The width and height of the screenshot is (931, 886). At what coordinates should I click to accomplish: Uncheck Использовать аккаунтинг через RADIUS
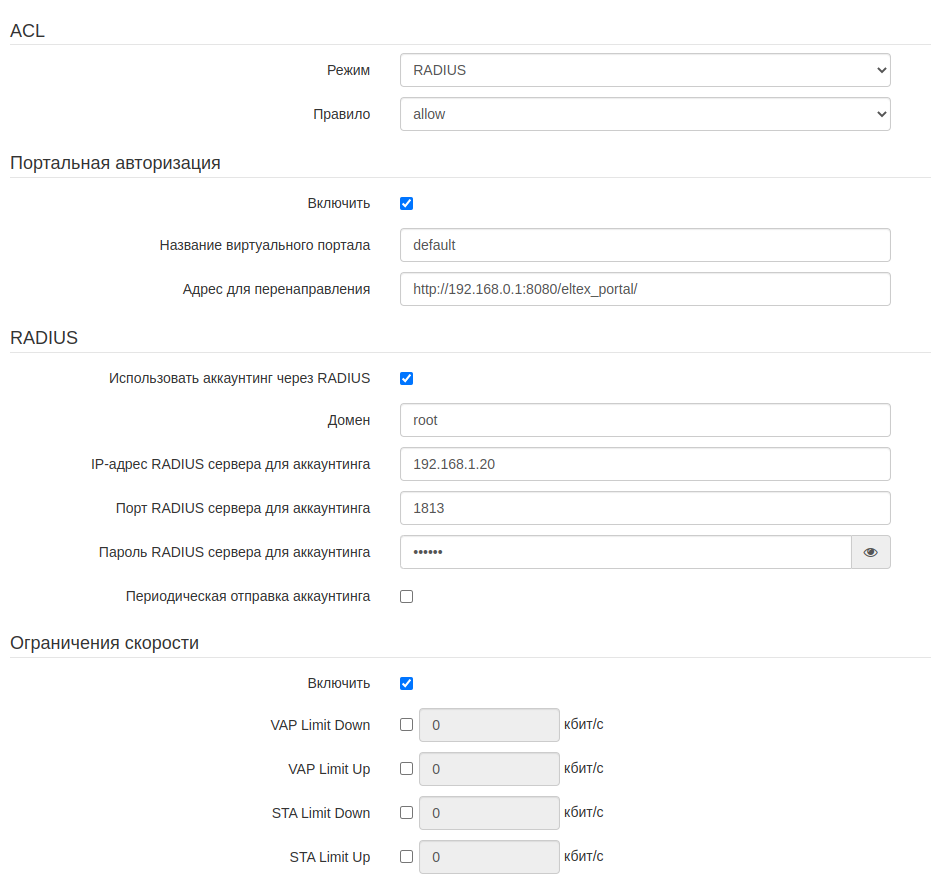[406, 379]
